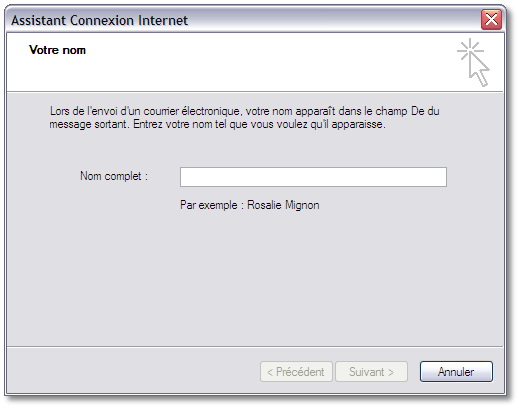Click the example name Rosalie Mignon
Viewport: 519px width, 408px height.
pyautogui.click(x=283, y=205)
